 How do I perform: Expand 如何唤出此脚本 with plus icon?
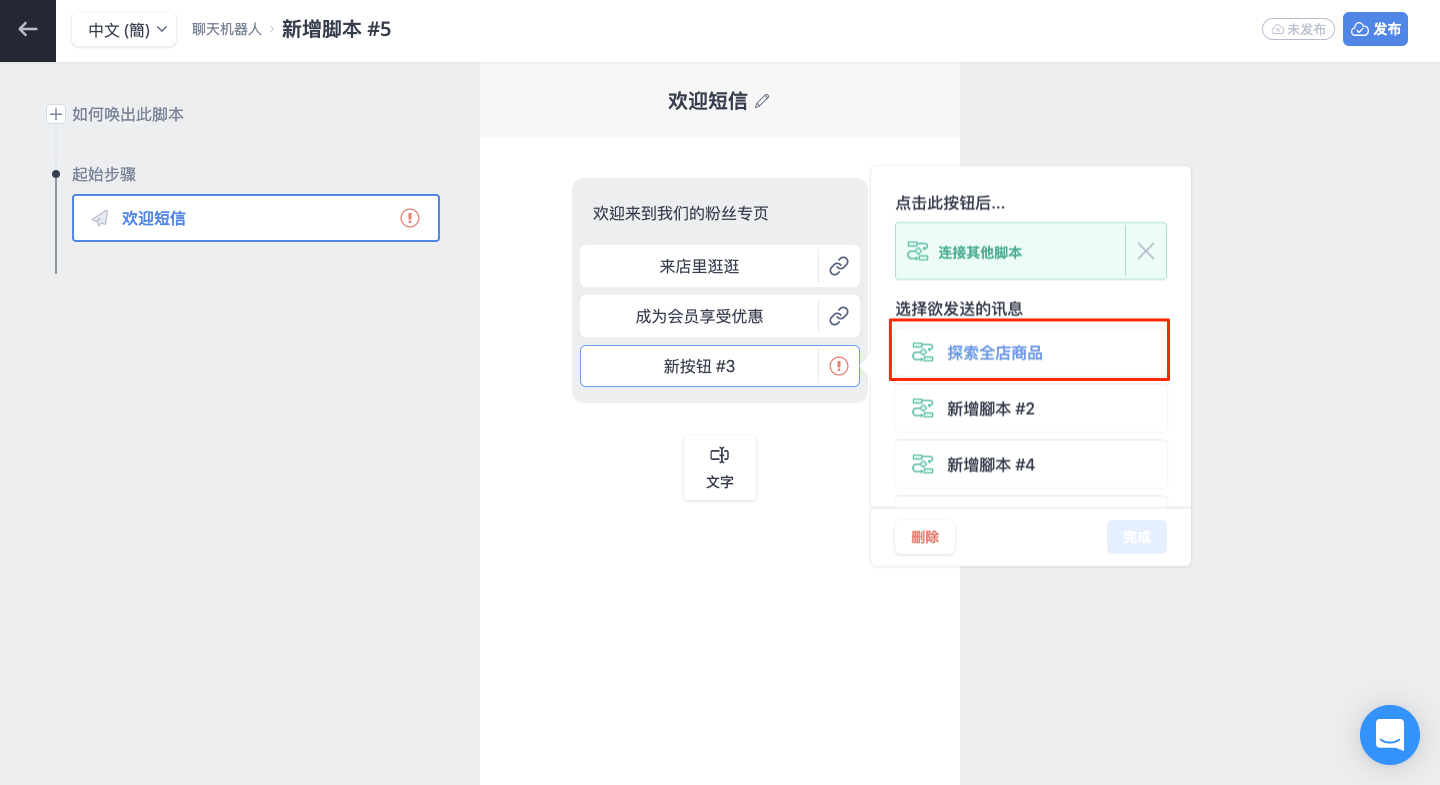click(56, 114)
